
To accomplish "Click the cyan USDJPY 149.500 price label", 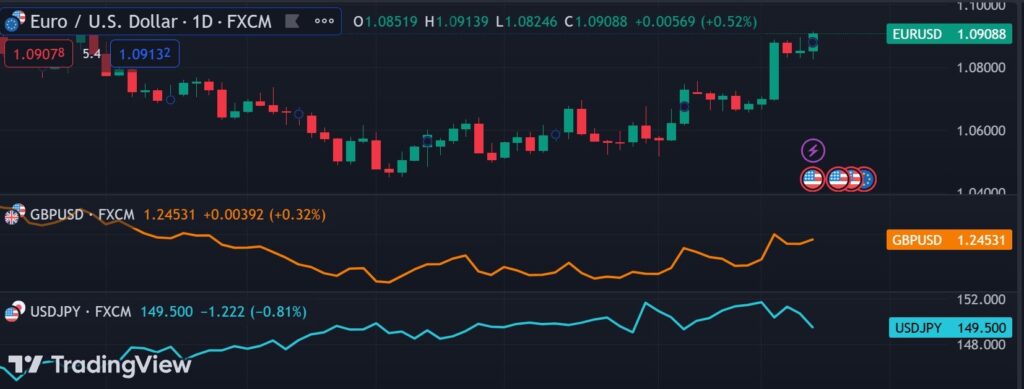I will (x=951, y=328).
